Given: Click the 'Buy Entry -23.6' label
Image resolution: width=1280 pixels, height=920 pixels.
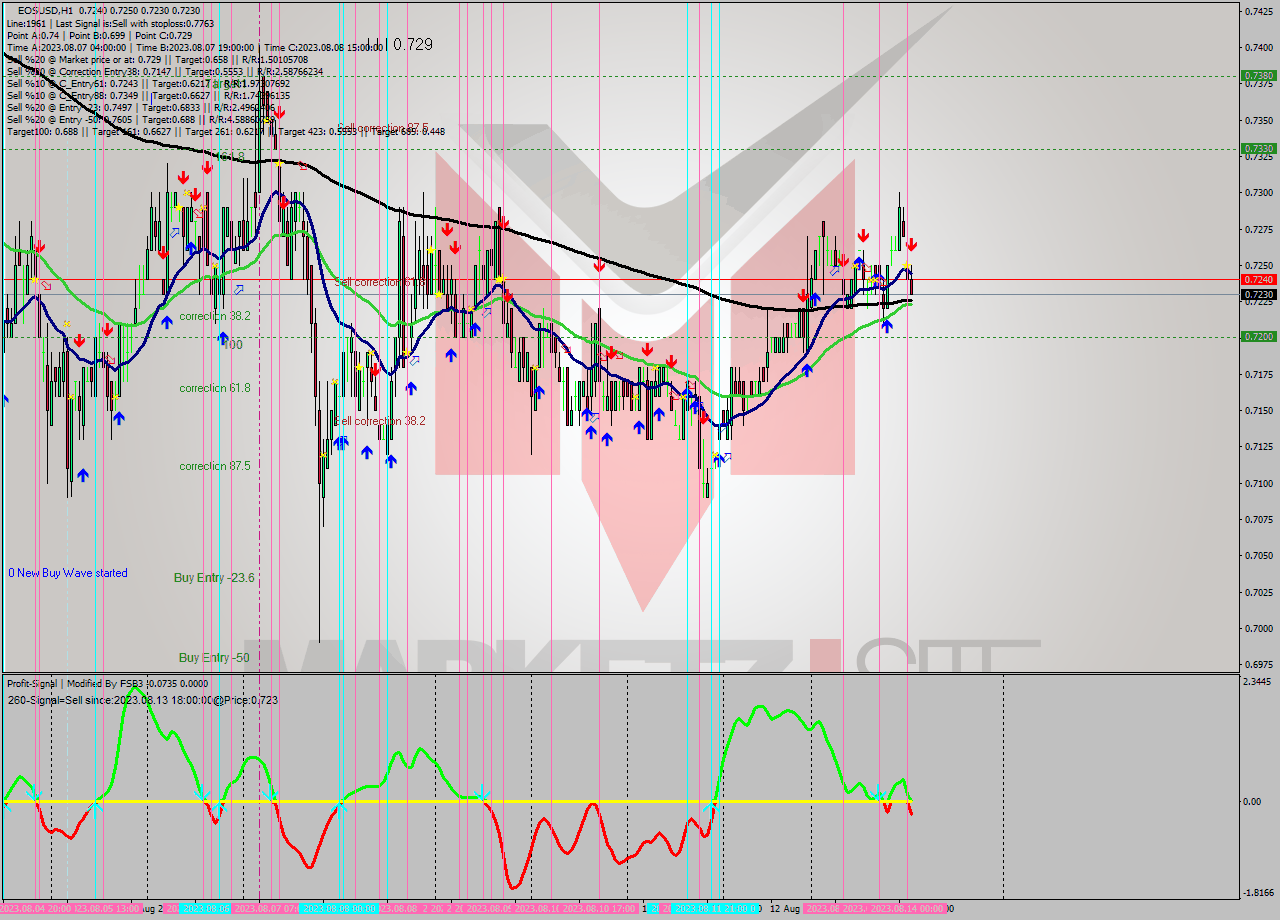Looking at the screenshot, I should (214, 578).
